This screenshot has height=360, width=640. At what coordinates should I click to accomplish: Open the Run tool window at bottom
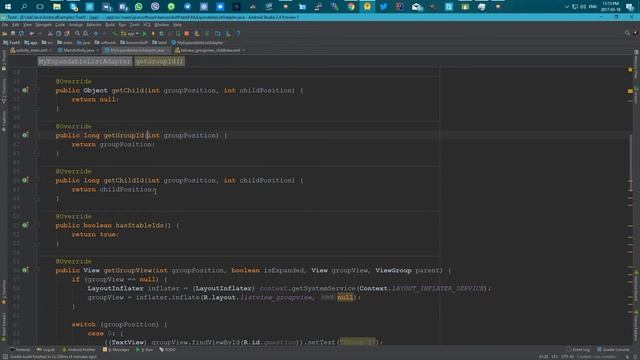click(x=144, y=350)
